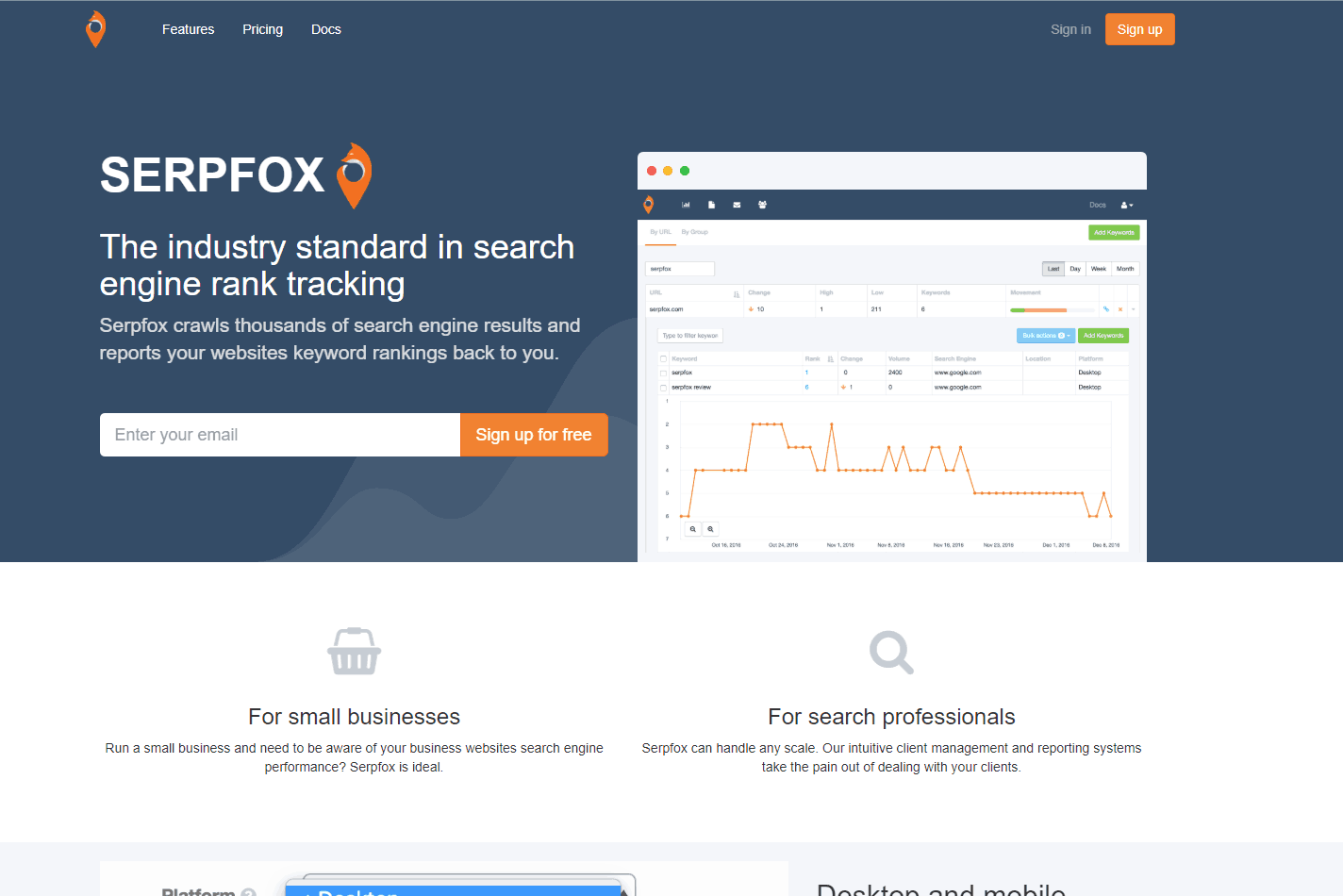This screenshot has height=896, width=1343.
Task: Click the magnifying glass icon for search professionals
Action: tap(891, 652)
